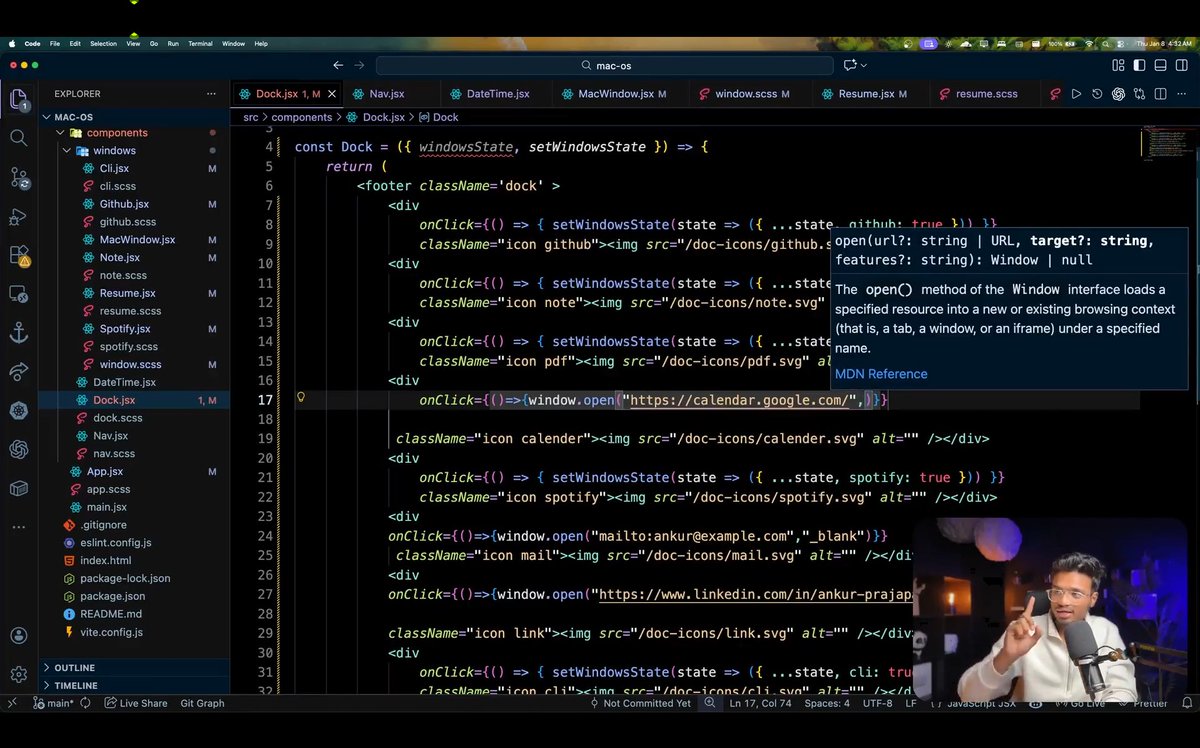Click the 3D box icon in activity bar
This screenshot has width=1200, height=748.
pyautogui.click(x=18, y=488)
